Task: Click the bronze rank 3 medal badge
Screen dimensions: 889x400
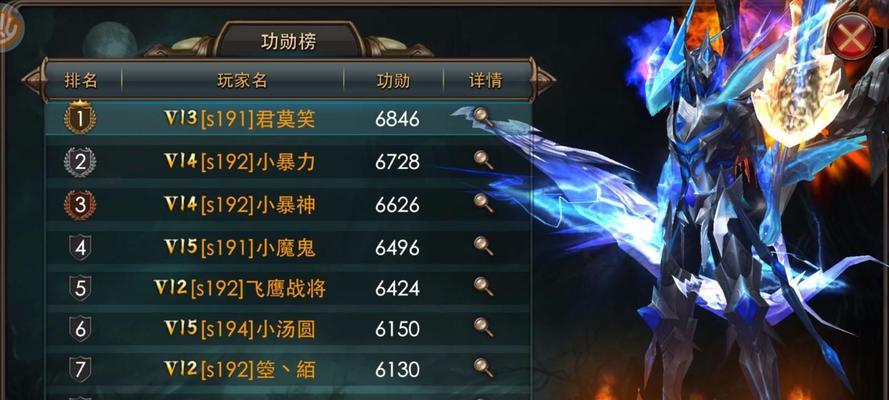Action: point(80,205)
